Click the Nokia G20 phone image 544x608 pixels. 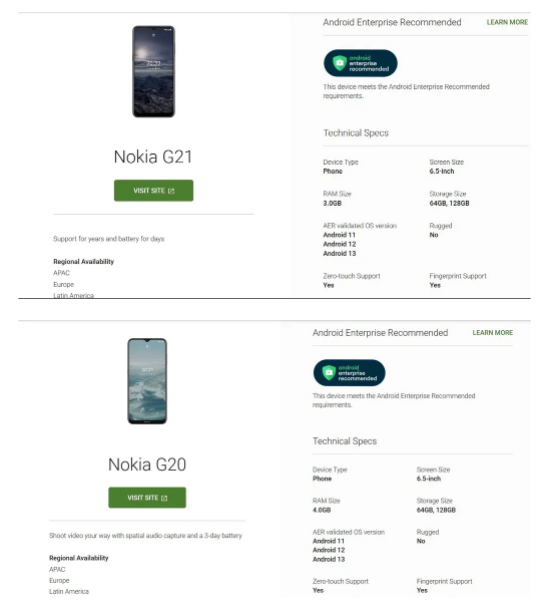click(147, 381)
